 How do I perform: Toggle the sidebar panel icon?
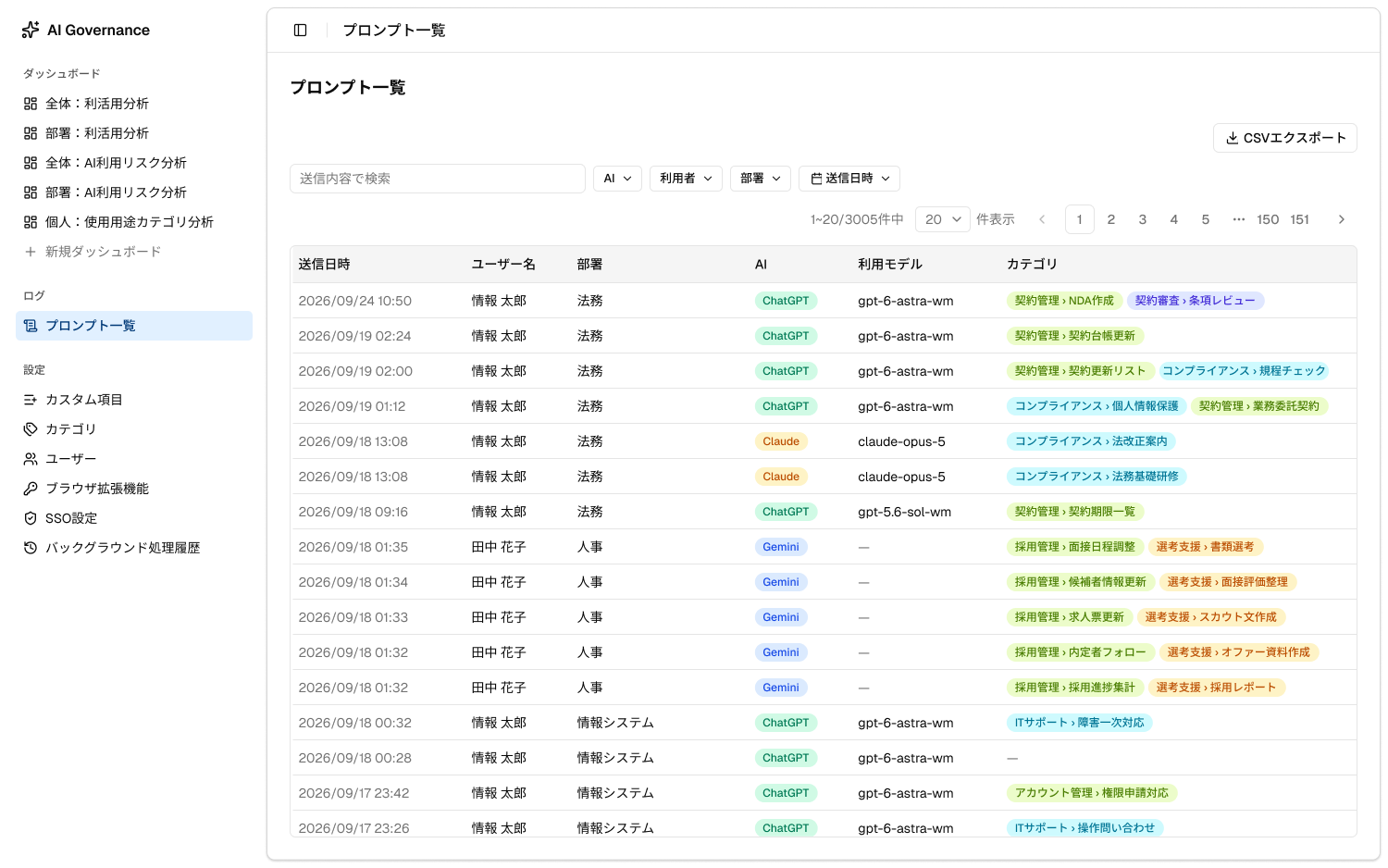301,31
